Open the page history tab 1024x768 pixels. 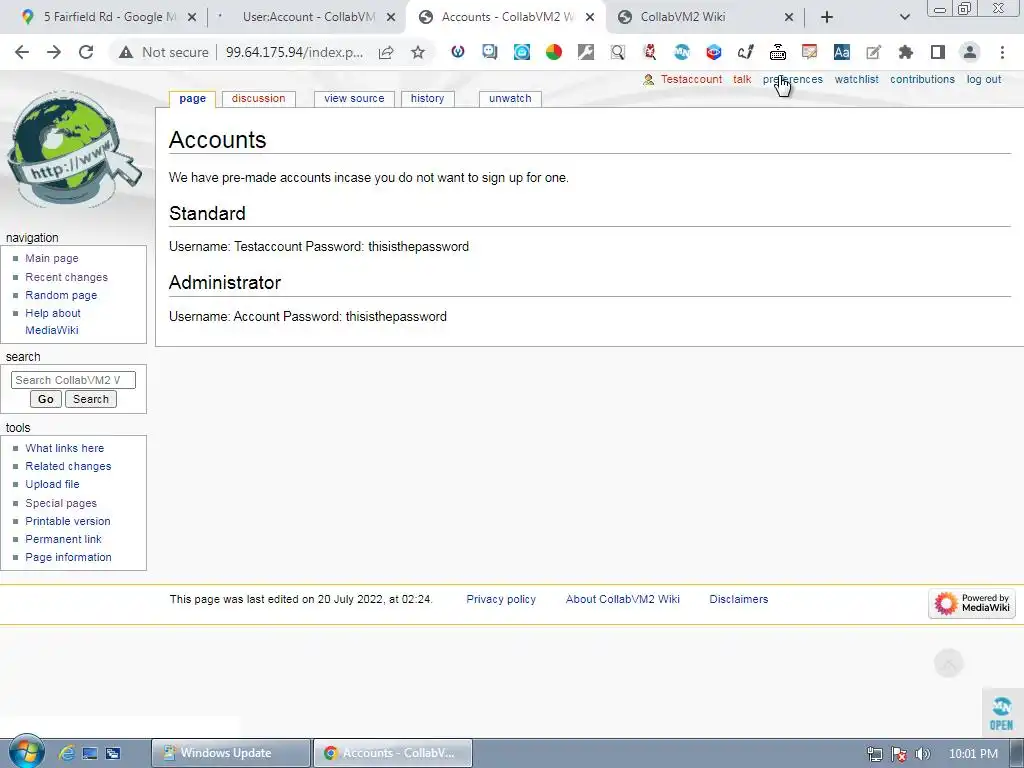pos(427,99)
